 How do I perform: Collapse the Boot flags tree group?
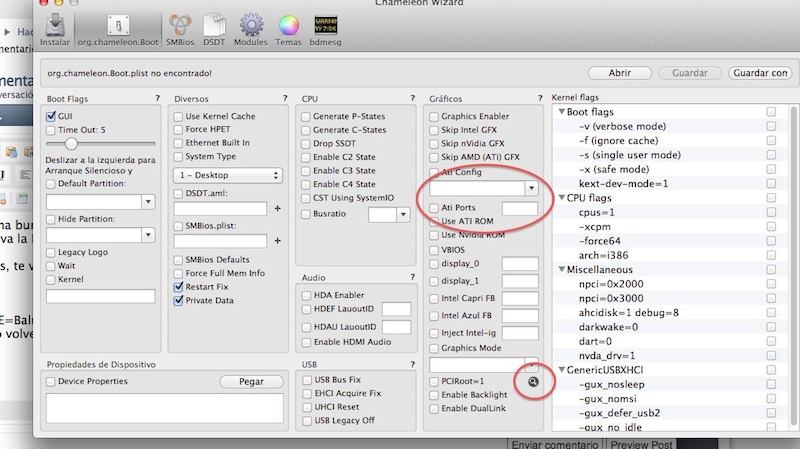pos(561,111)
